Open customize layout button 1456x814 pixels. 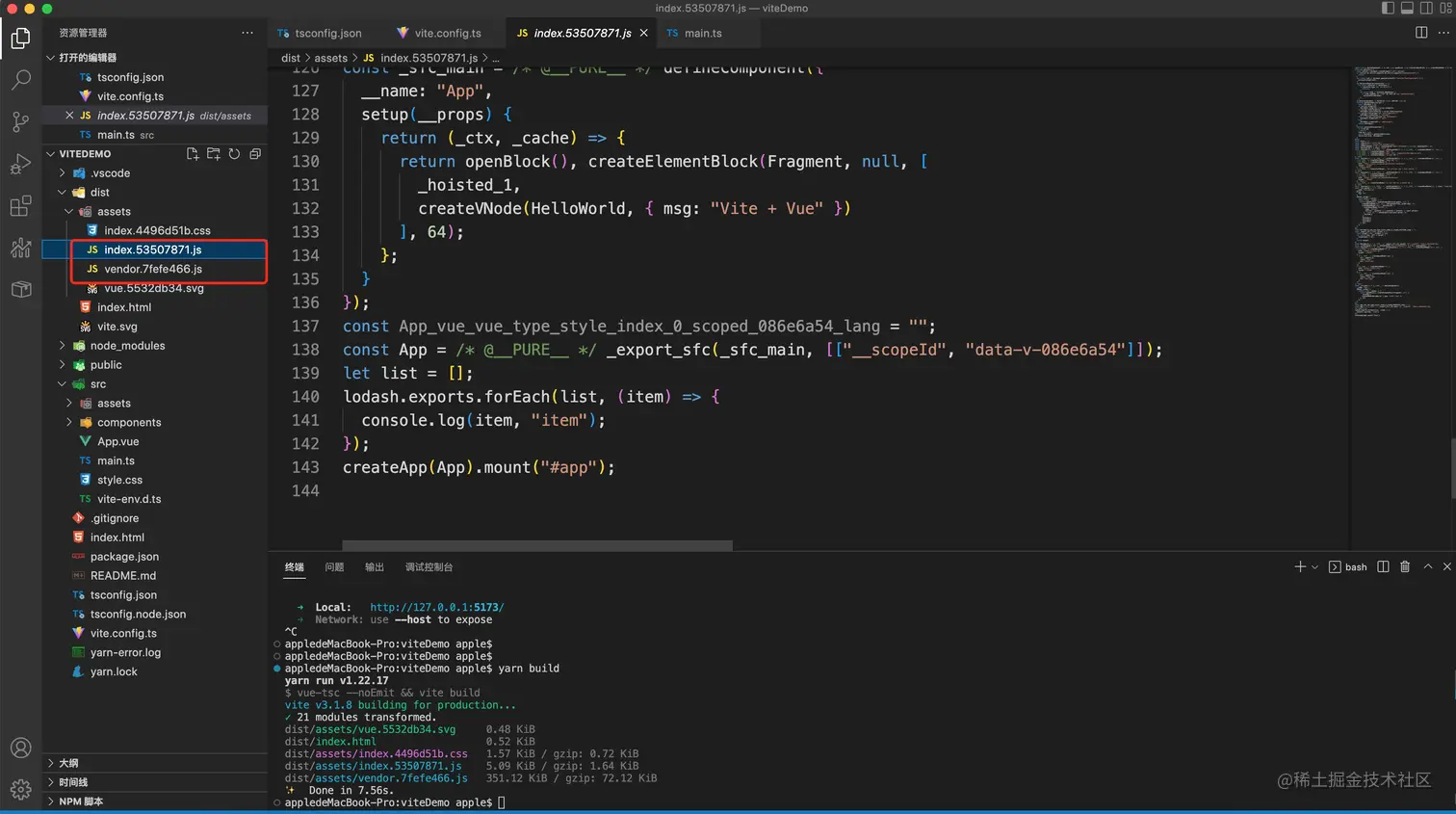[x=1446, y=8]
